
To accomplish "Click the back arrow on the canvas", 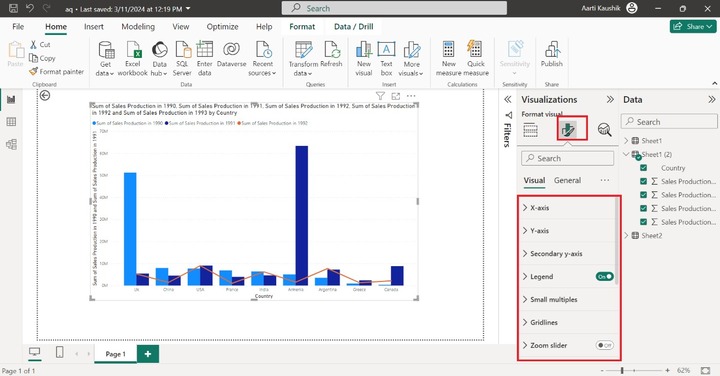I will tap(45, 95).
